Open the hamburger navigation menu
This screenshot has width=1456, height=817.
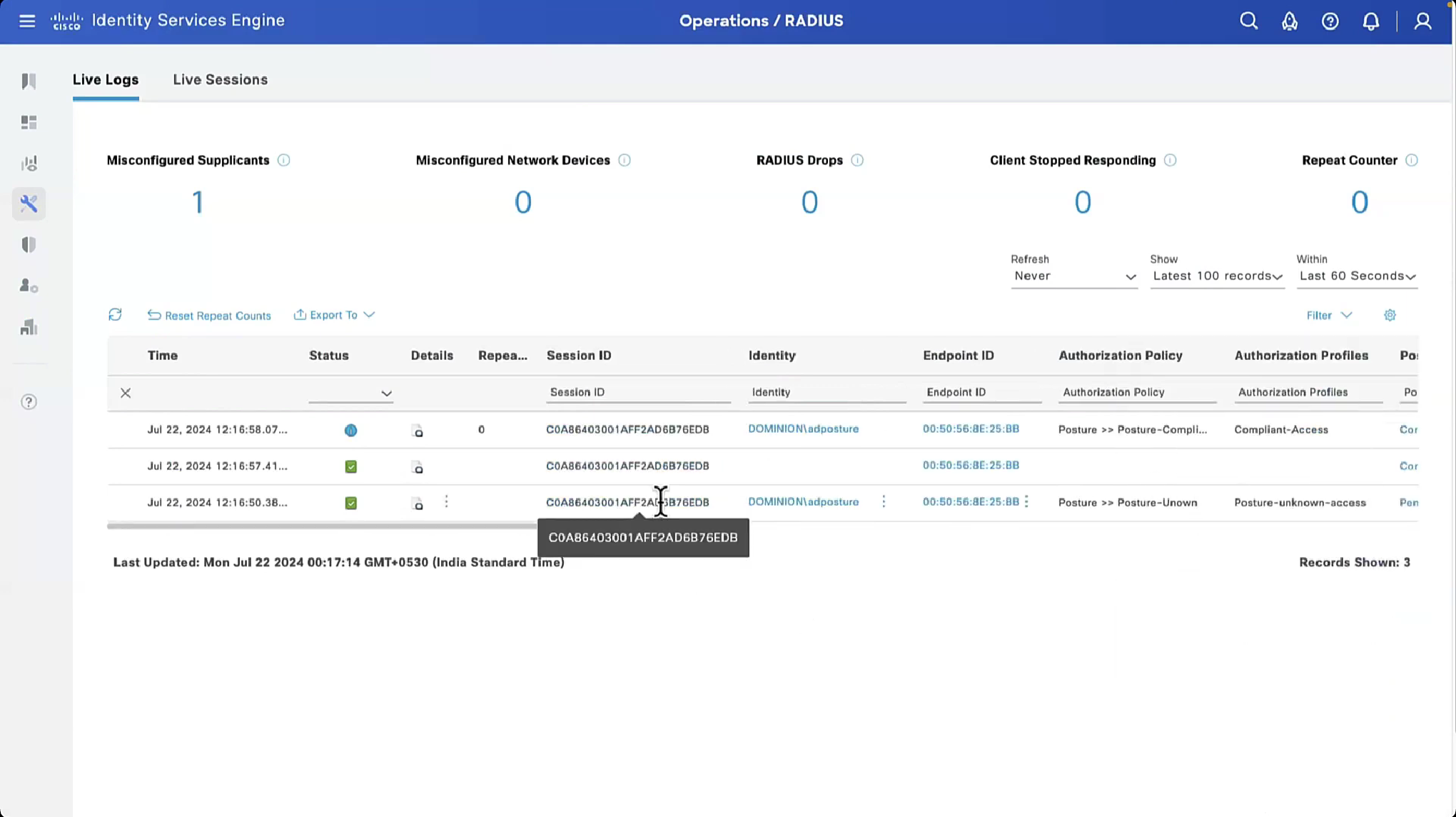27,21
